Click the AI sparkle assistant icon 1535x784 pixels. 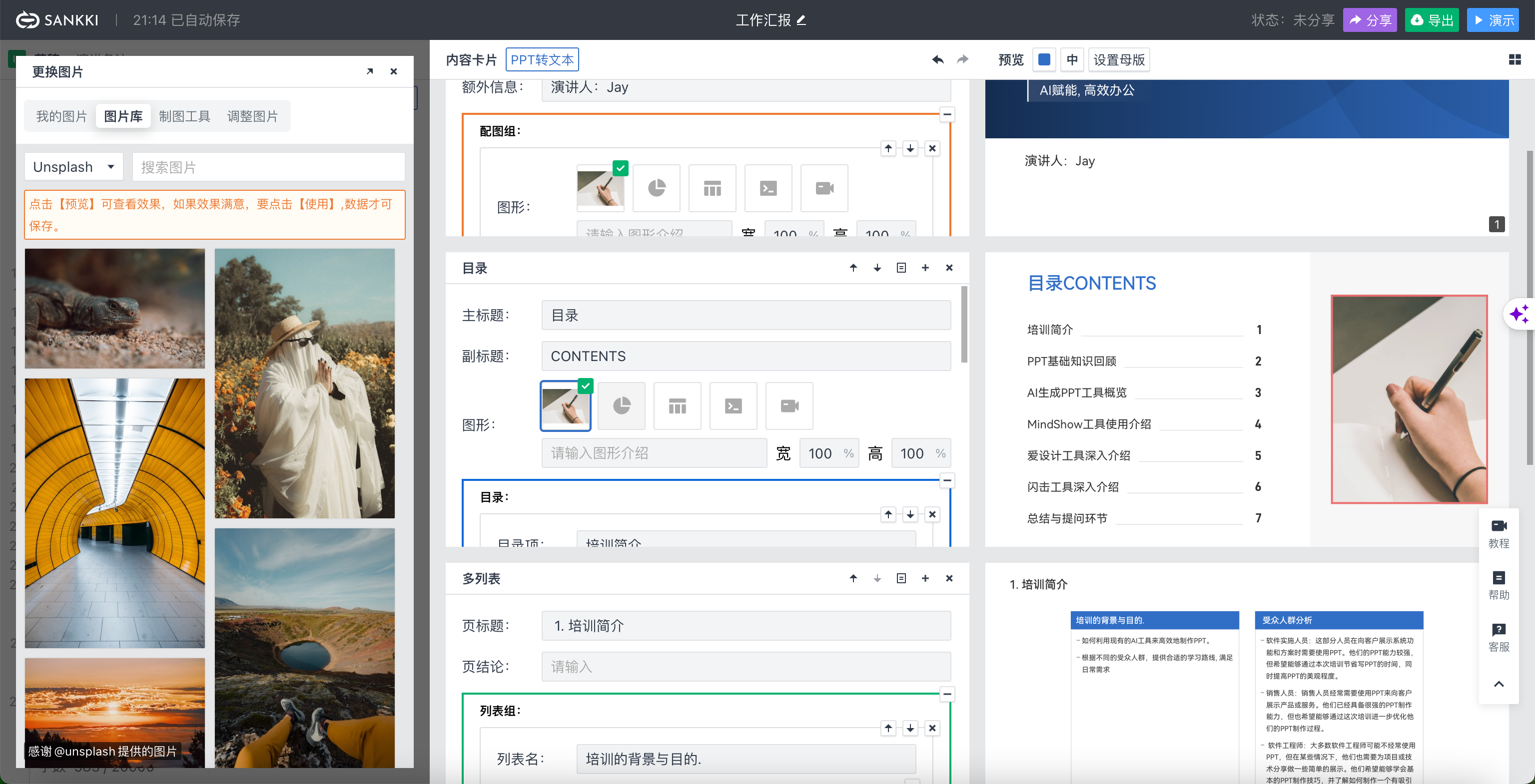click(x=1519, y=314)
